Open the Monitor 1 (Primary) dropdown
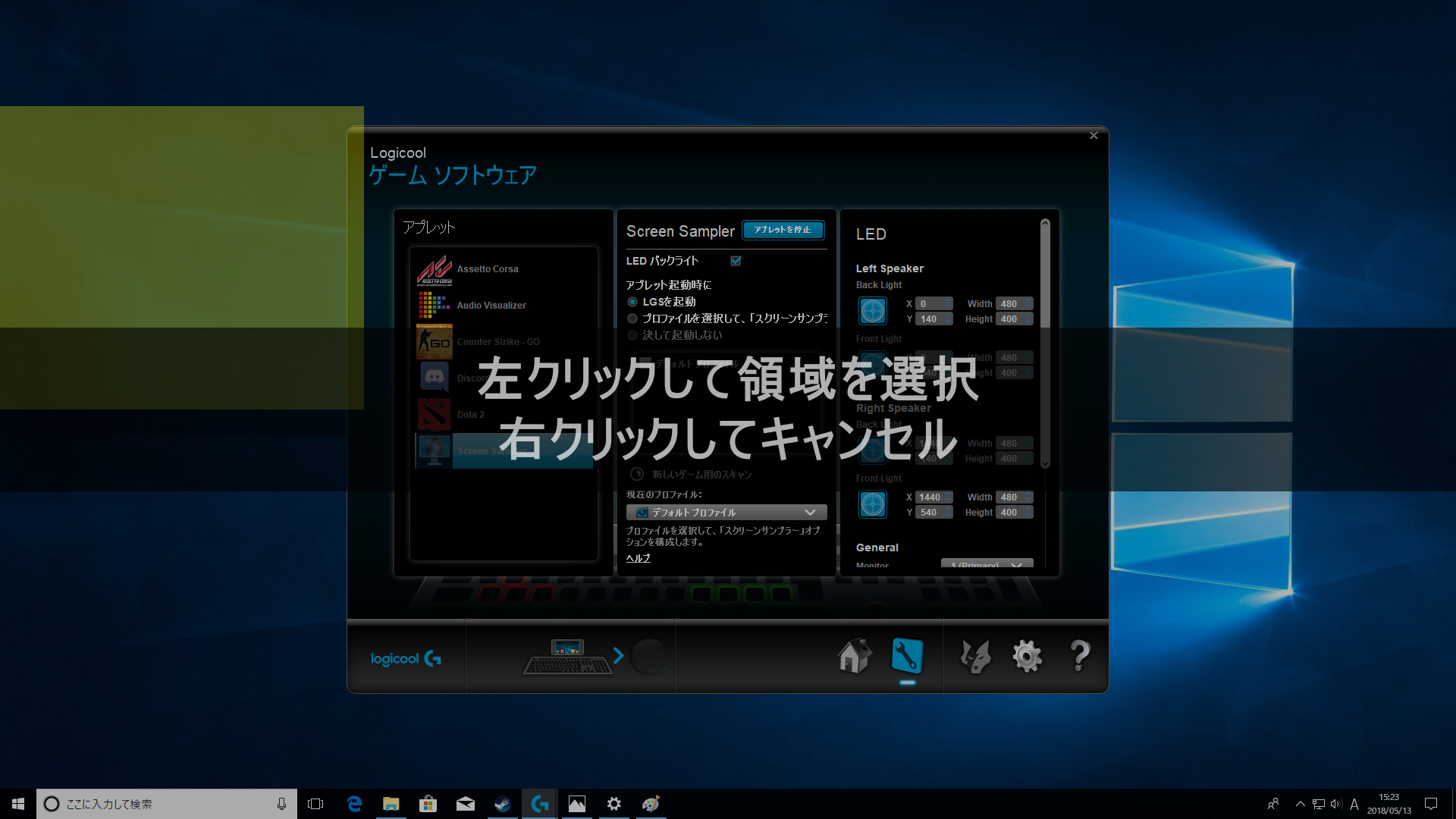The height and width of the screenshot is (819, 1456). click(x=987, y=564)
